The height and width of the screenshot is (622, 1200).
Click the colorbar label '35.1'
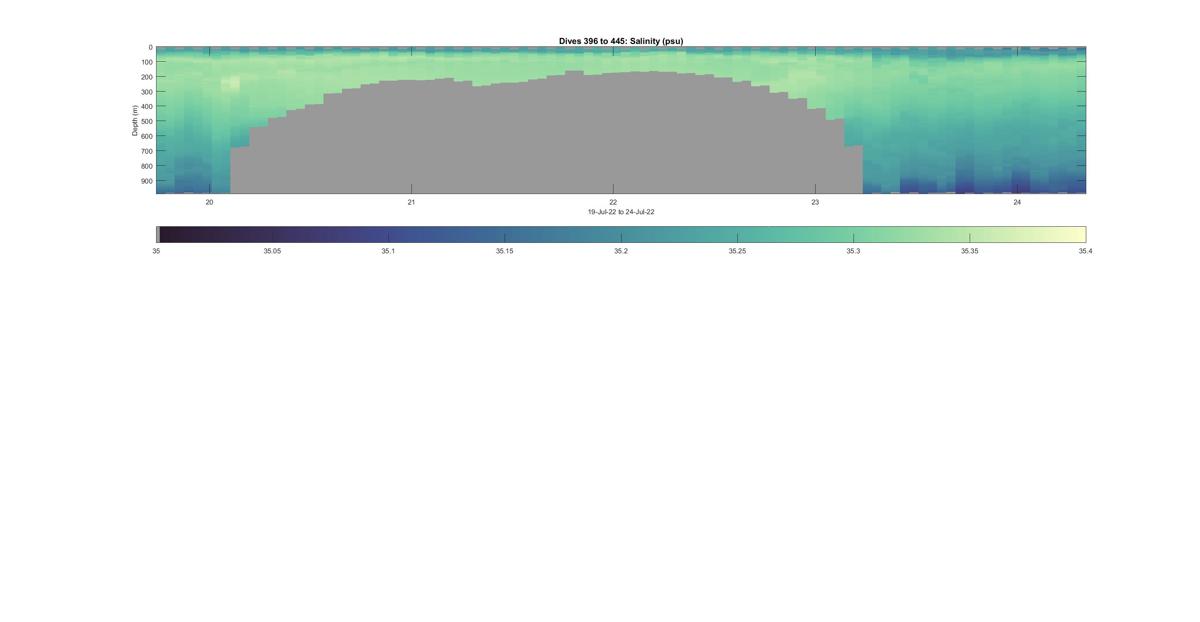[388, 251]
